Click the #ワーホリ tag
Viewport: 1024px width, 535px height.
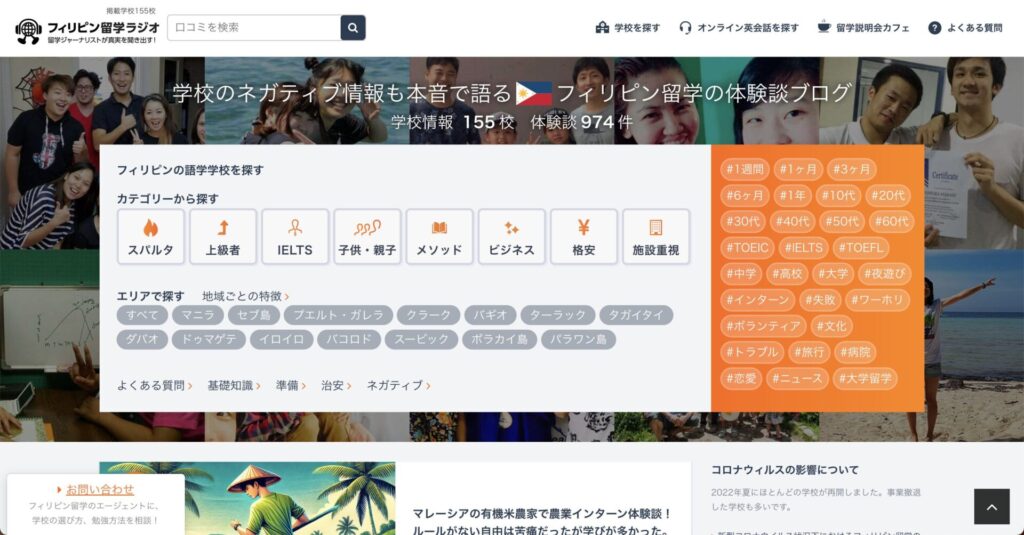pyautogui.click(x=877, y=300)
